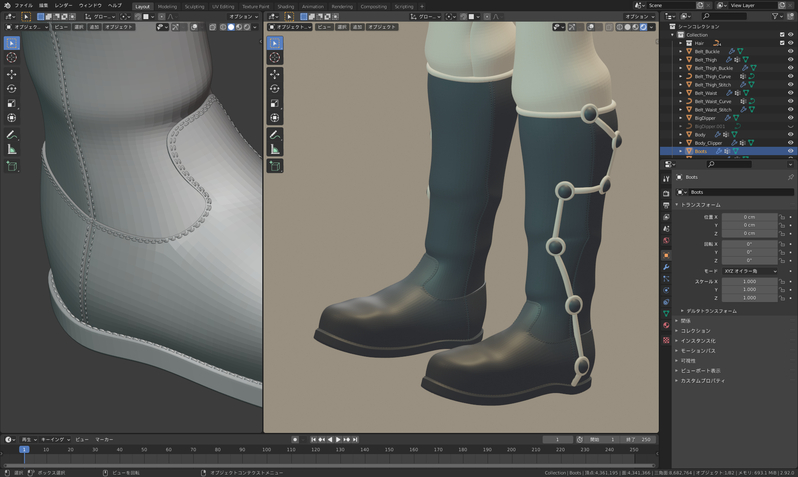
Task: Toggle lock for Location X
Action: pyautogui.click(x=782, y=217)
